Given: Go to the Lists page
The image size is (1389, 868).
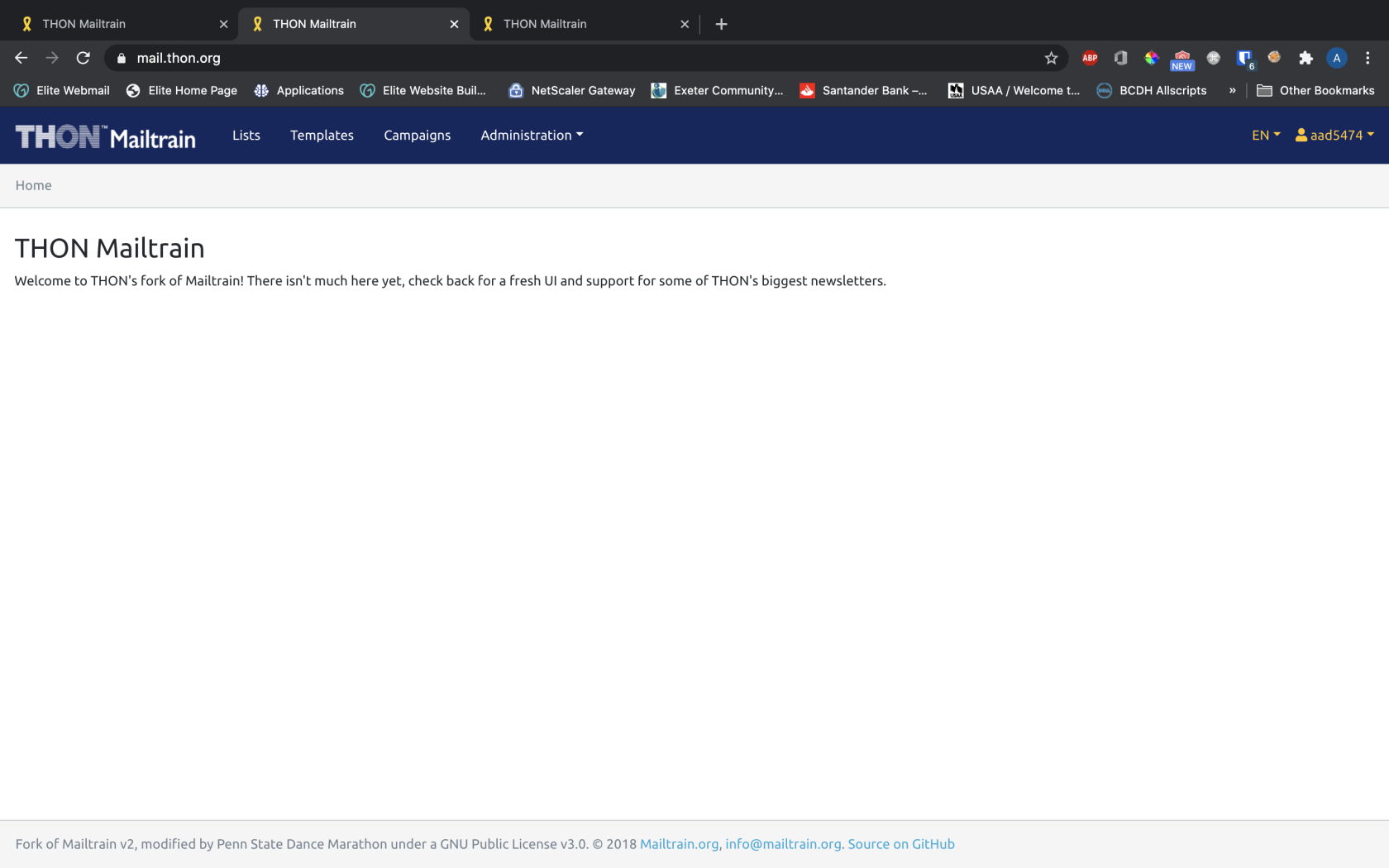Looking at the screenshot, I should pos(246,135).
